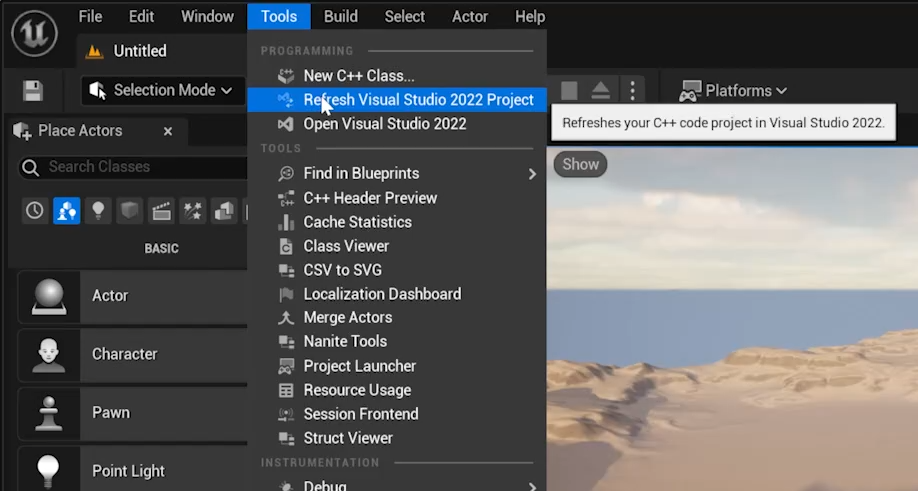Viewport: 918px width, 491px height.
Task: Open the Edit menu
Action: point(141,16)
